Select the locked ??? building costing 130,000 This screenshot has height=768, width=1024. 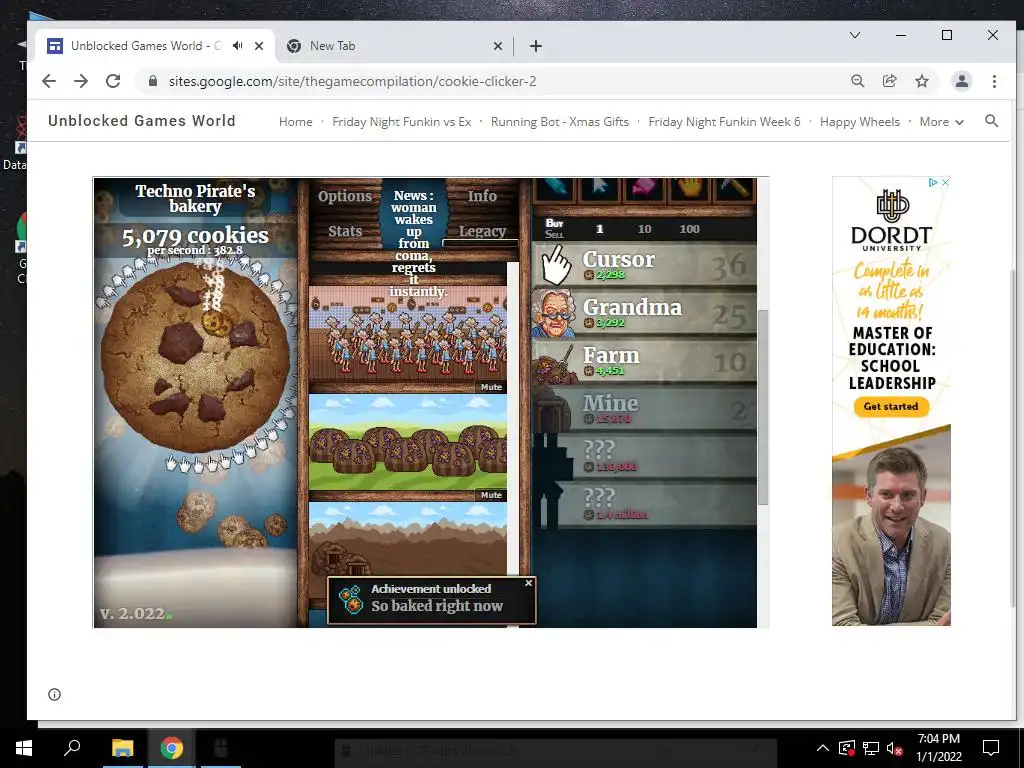pos(644,457)
